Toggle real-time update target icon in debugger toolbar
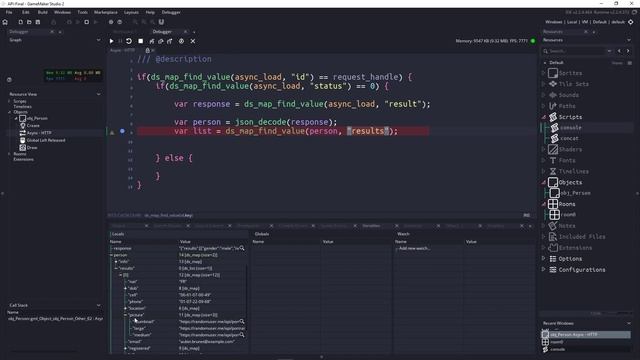Image resolution: width=640 pixels, height=360 pixels. point(181,41)
